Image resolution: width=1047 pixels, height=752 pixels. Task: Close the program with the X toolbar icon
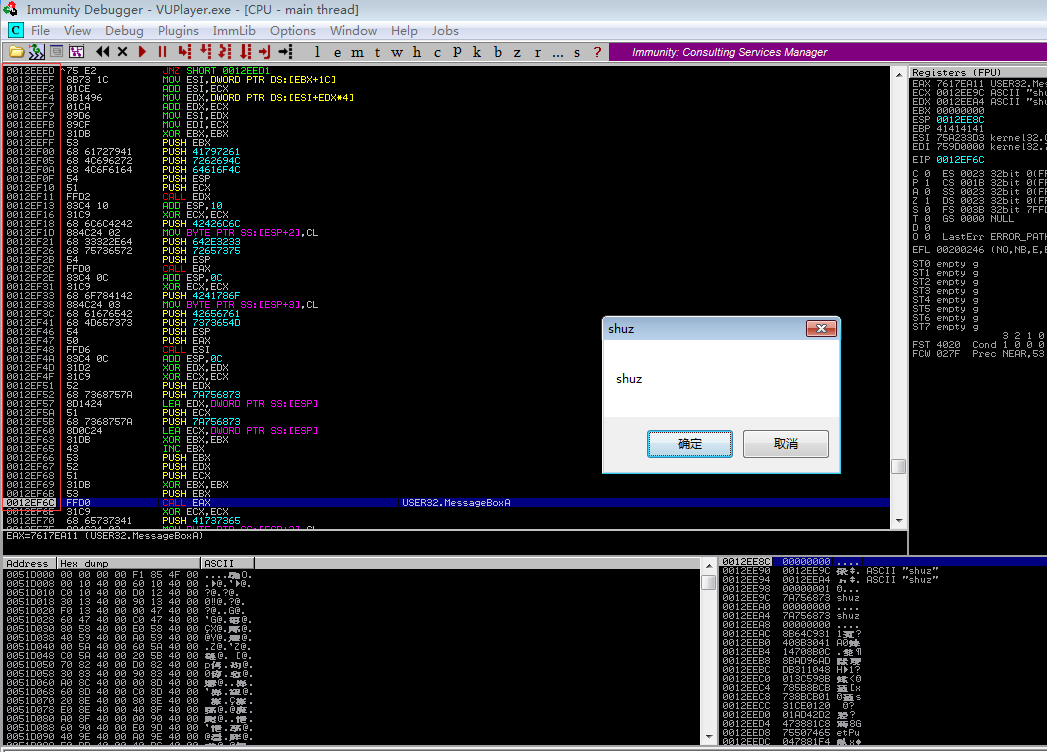[x=122, y=52]
